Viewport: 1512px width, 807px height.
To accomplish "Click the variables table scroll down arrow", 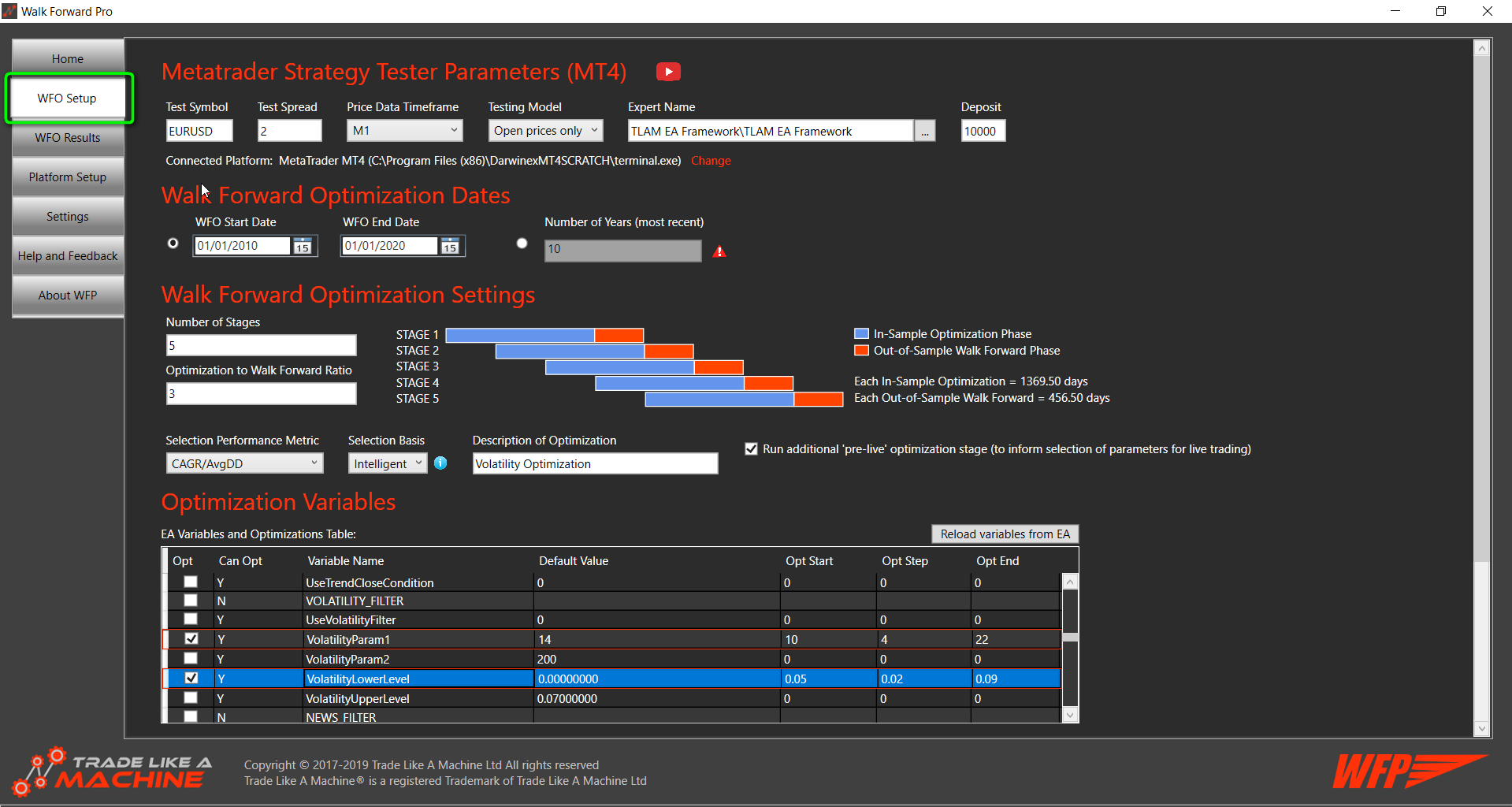I will pyautogui.click(x=1070, y=715).
